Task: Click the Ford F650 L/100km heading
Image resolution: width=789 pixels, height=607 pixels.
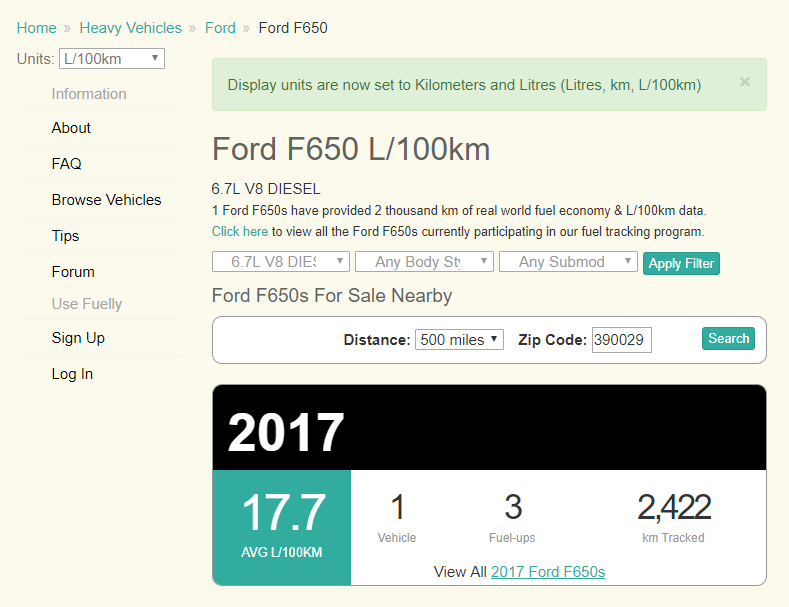Action: [x=351, y=149]
